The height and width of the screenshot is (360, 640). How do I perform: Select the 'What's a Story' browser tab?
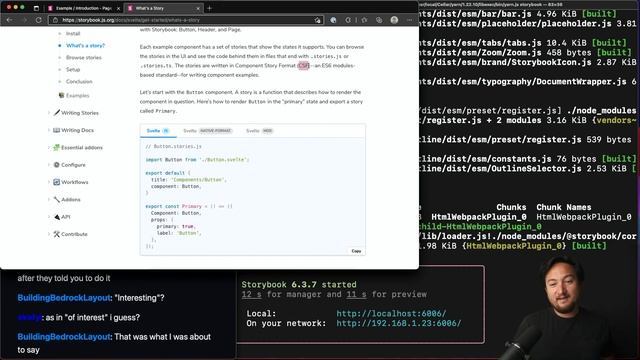[x=163, y=8]
